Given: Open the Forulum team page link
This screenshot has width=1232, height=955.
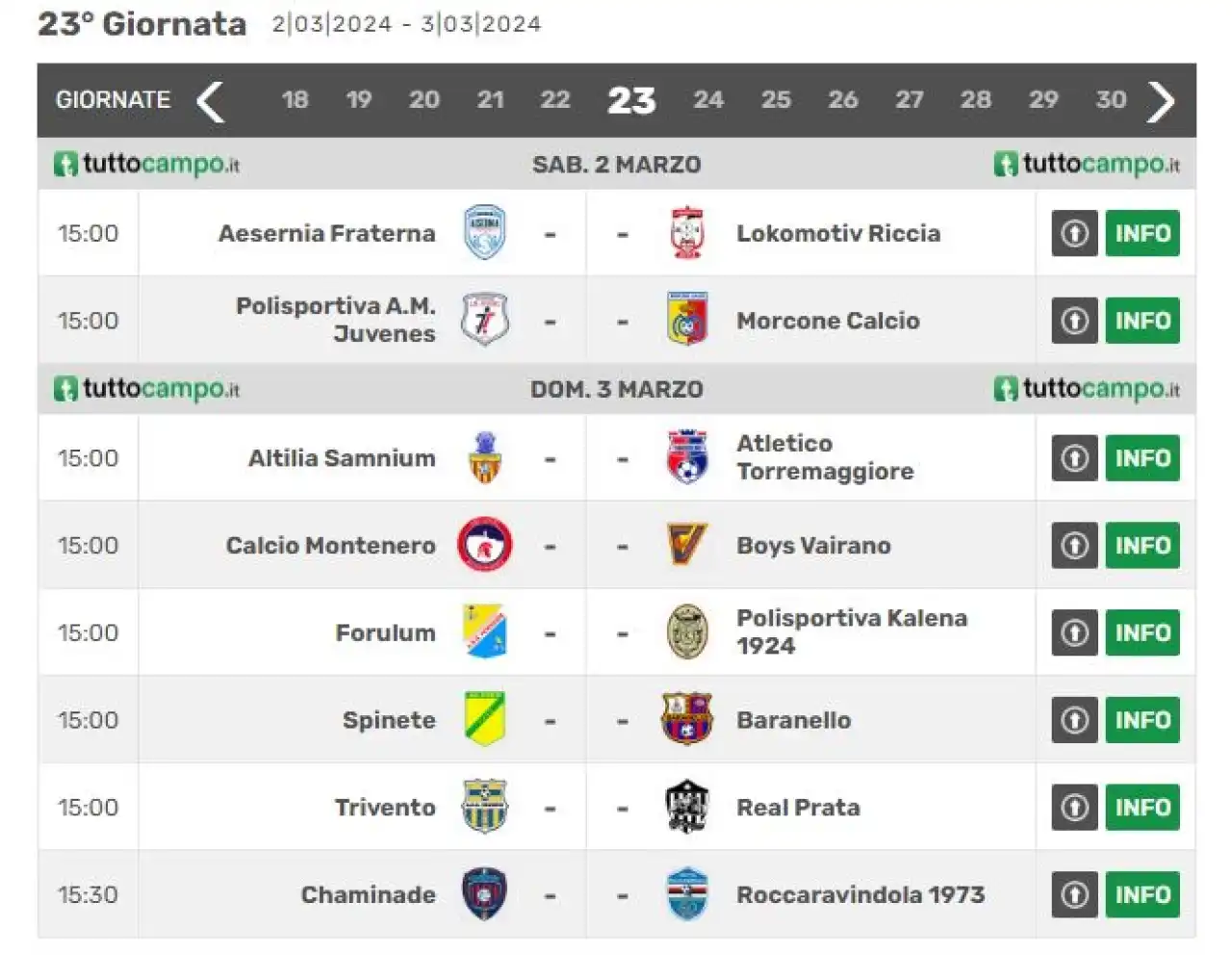Looking at the screenshot, I should (x=385, y=632).
